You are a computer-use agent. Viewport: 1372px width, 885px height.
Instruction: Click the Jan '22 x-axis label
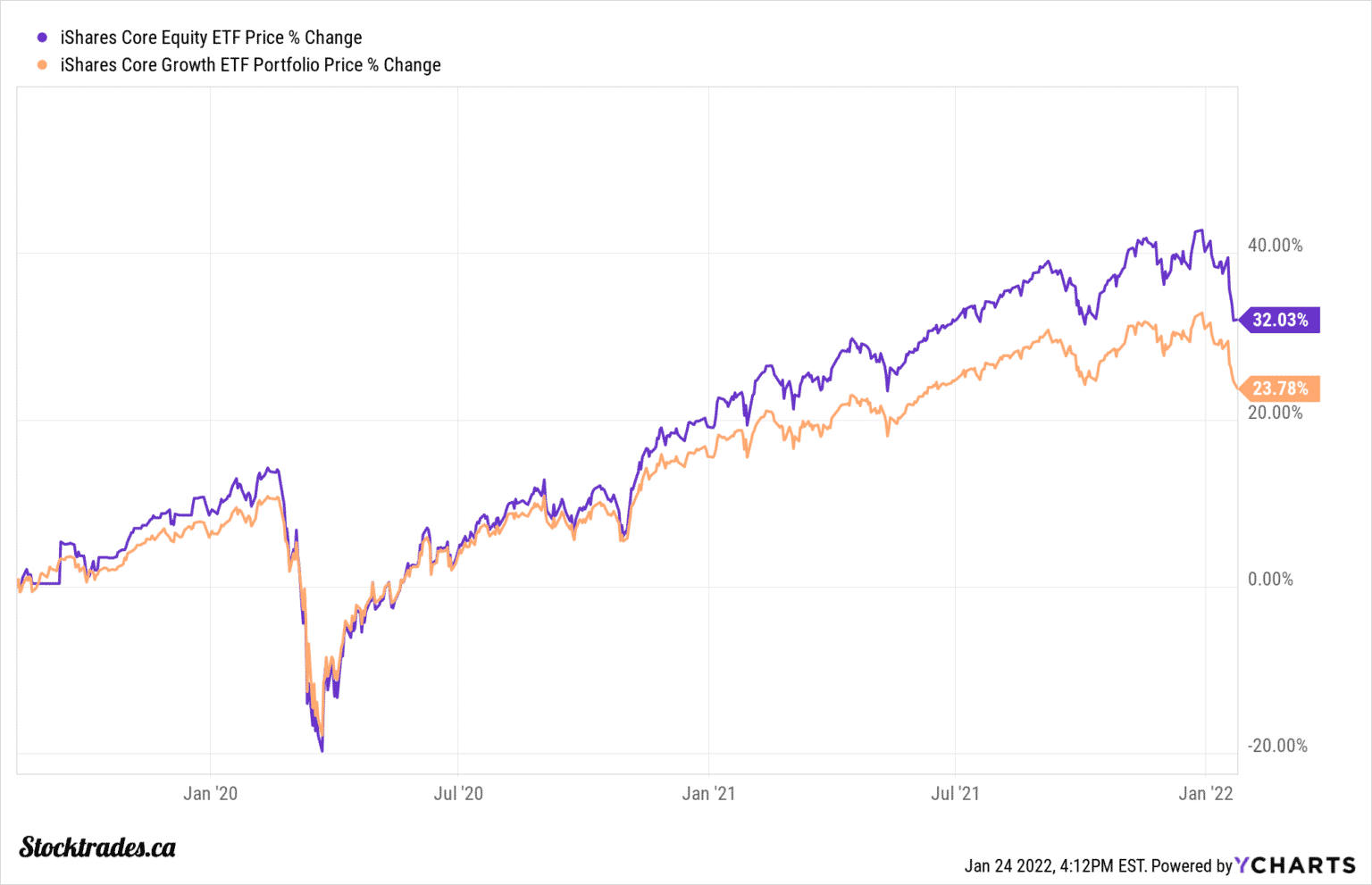(x=1206, y=793)
